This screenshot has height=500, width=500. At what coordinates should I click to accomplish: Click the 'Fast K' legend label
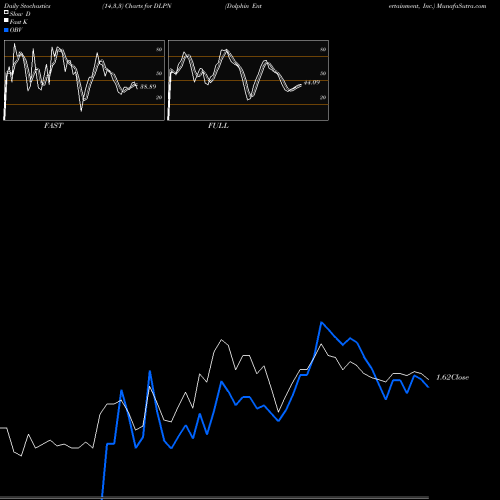[19, 22]
